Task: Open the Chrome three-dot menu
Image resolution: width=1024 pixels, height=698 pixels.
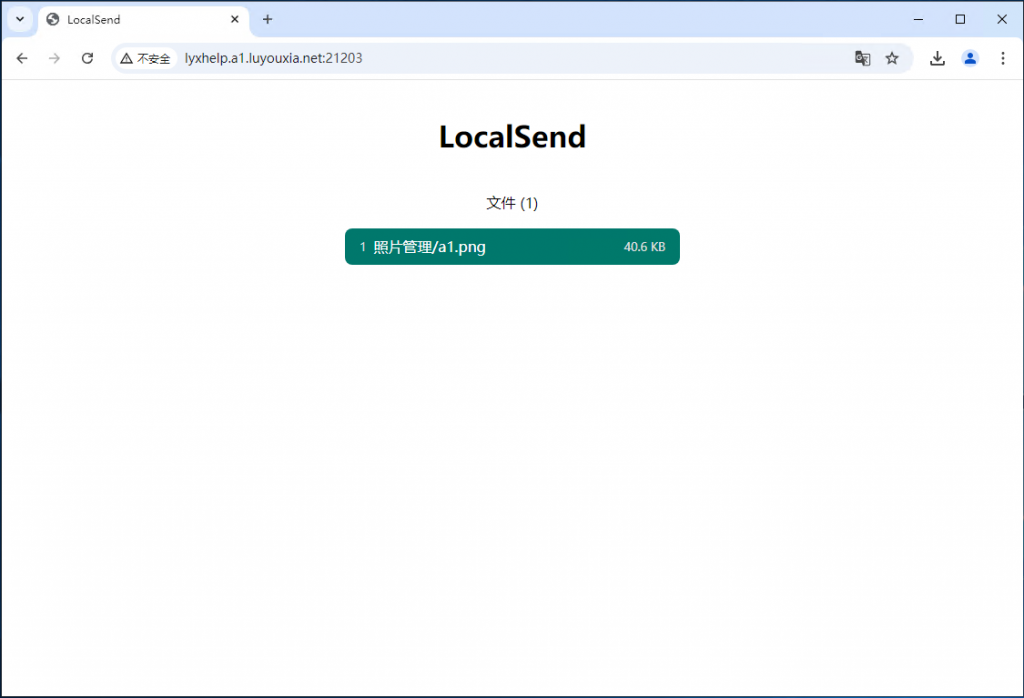Action: tap(1003, 58)
